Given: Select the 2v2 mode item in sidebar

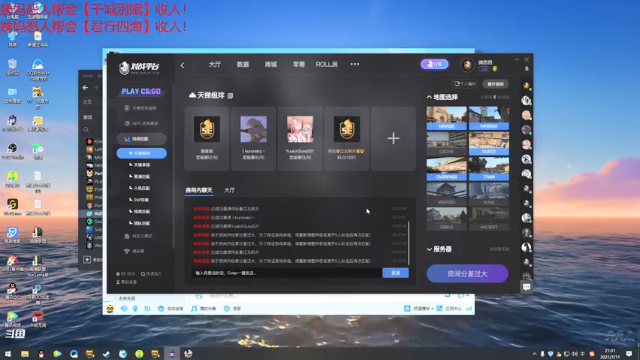Looking at the screenshot, I should click(x=139, y=200).
